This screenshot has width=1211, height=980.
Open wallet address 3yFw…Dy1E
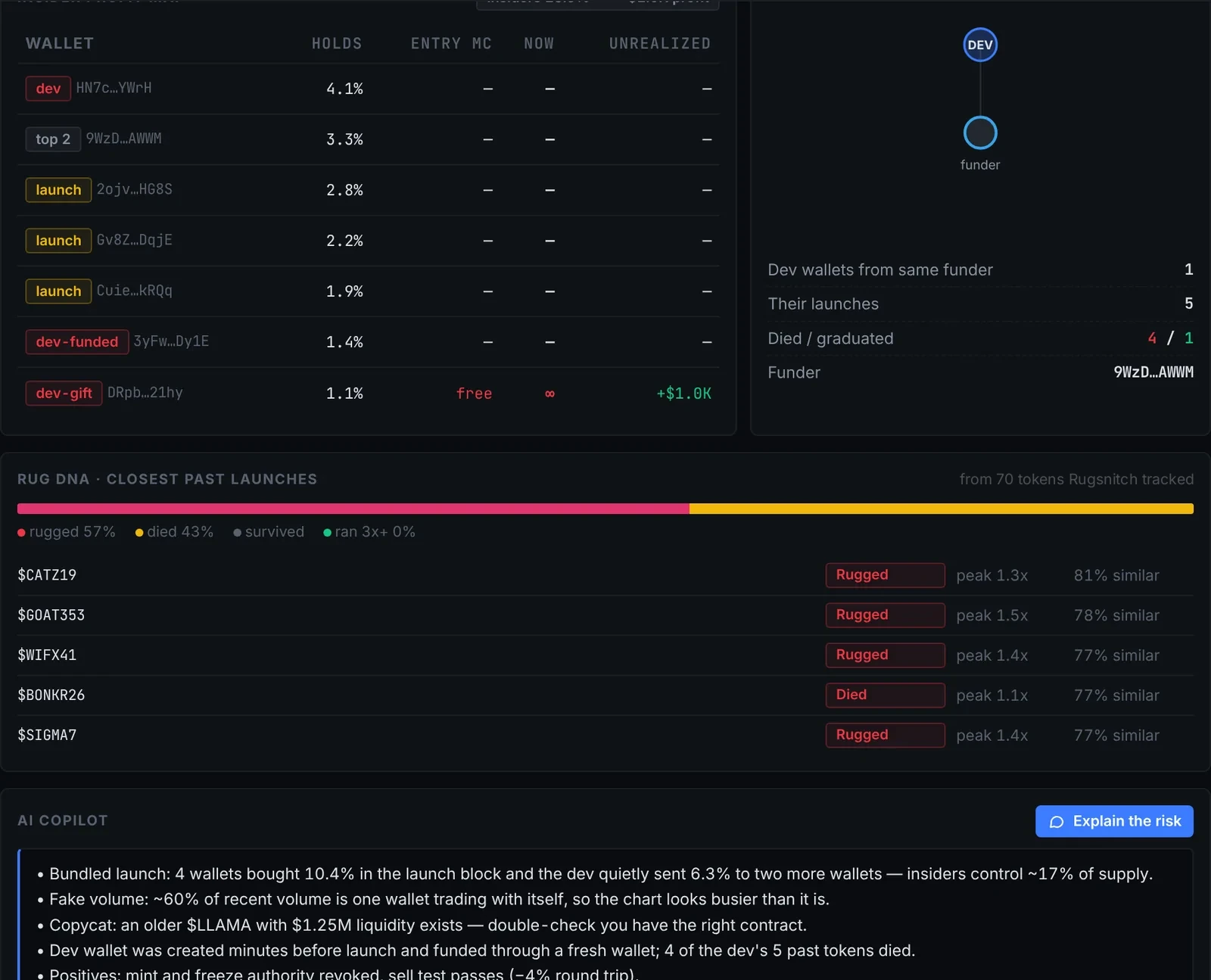coord(171,341)
